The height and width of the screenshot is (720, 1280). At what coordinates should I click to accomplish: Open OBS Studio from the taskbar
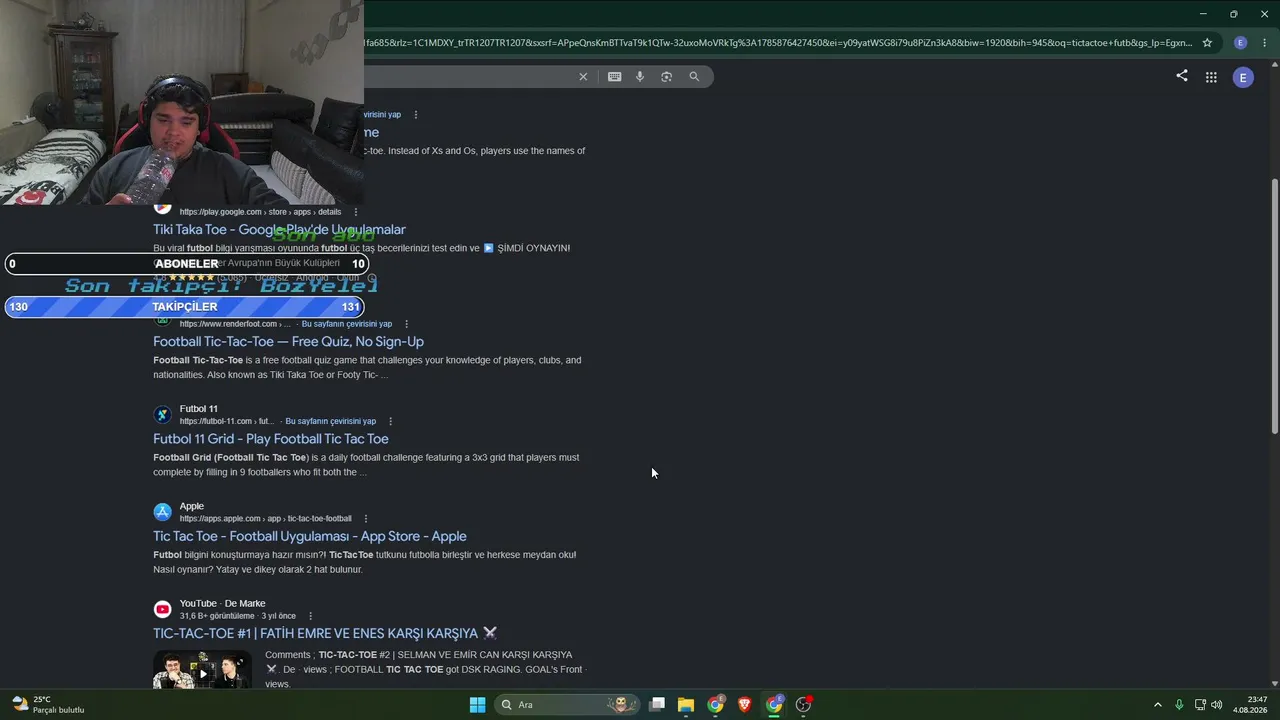(803, 705)
